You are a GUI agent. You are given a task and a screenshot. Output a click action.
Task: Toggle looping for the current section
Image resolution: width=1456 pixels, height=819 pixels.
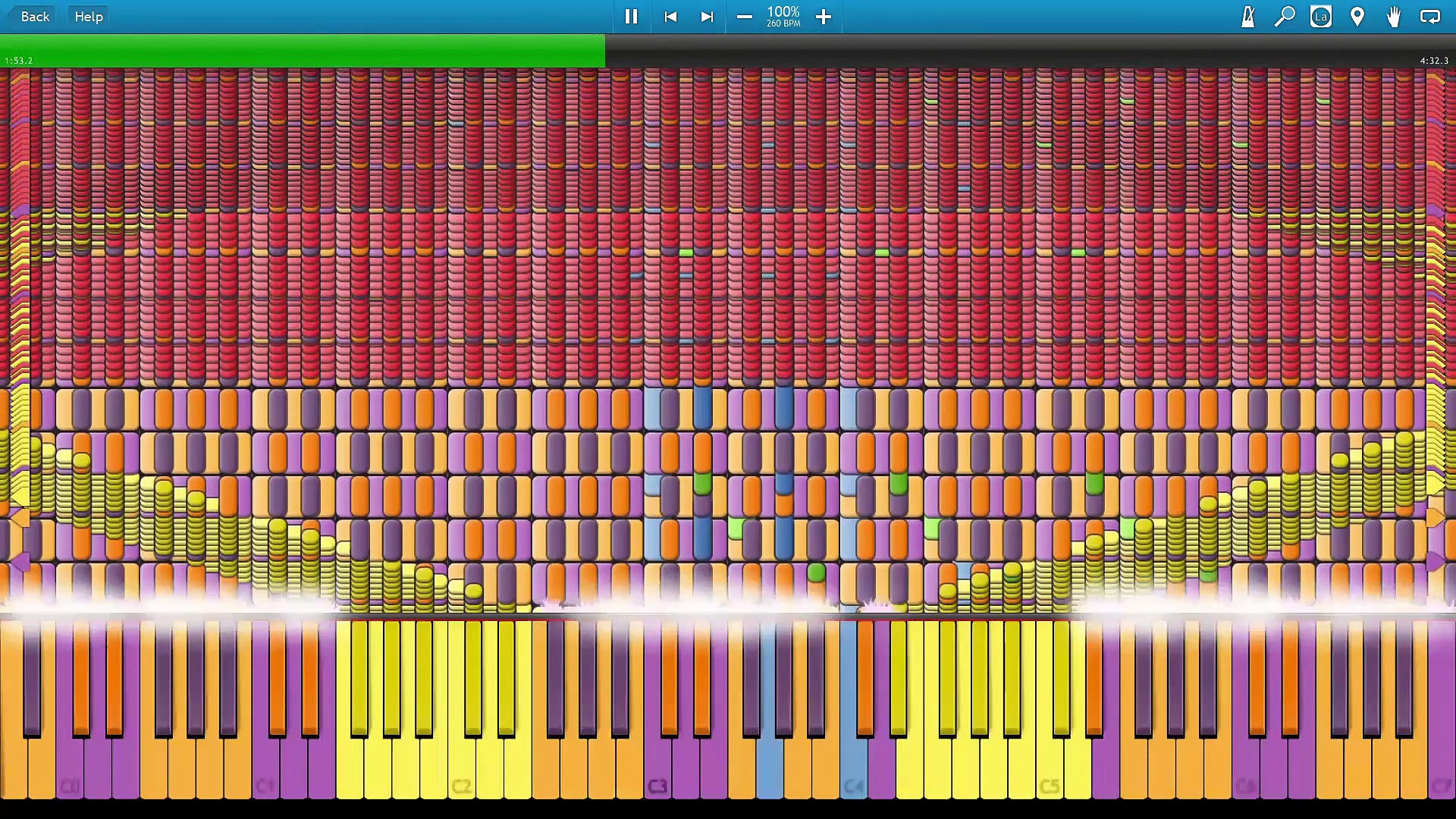[x=1430, y=16]
